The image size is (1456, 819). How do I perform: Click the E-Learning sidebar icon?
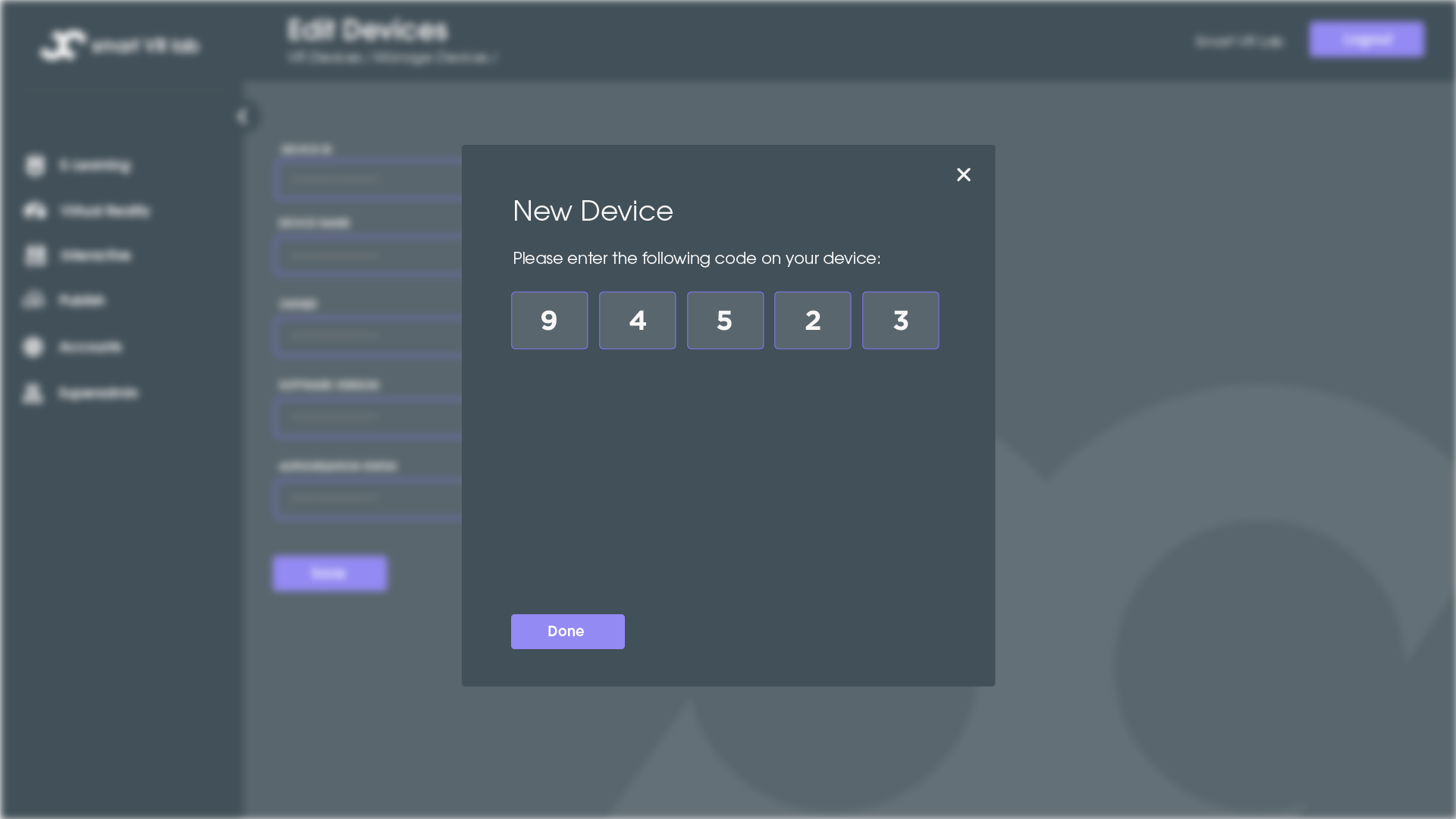tap(35, 165)
